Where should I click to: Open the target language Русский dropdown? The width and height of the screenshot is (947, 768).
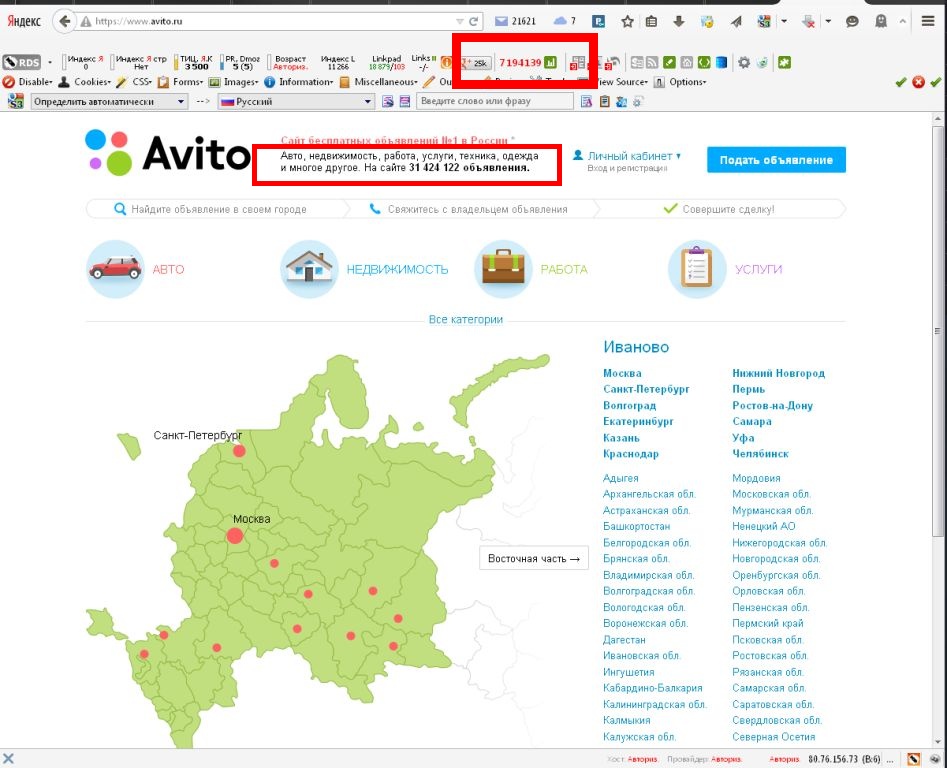(295, 101)
